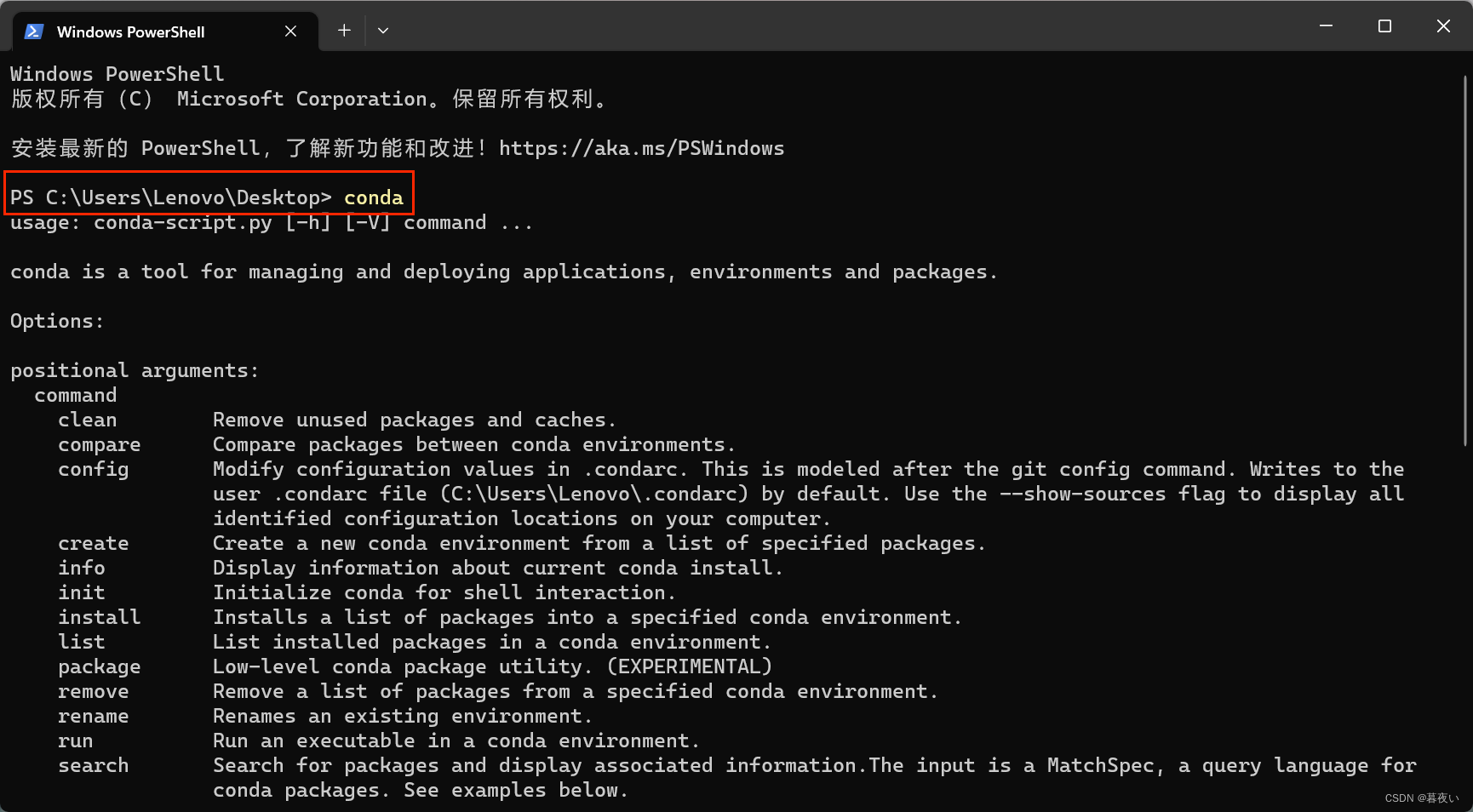Screen dimensions: 1473x812
Task: Click the 'compare' command name
Action: pos(100,445)
